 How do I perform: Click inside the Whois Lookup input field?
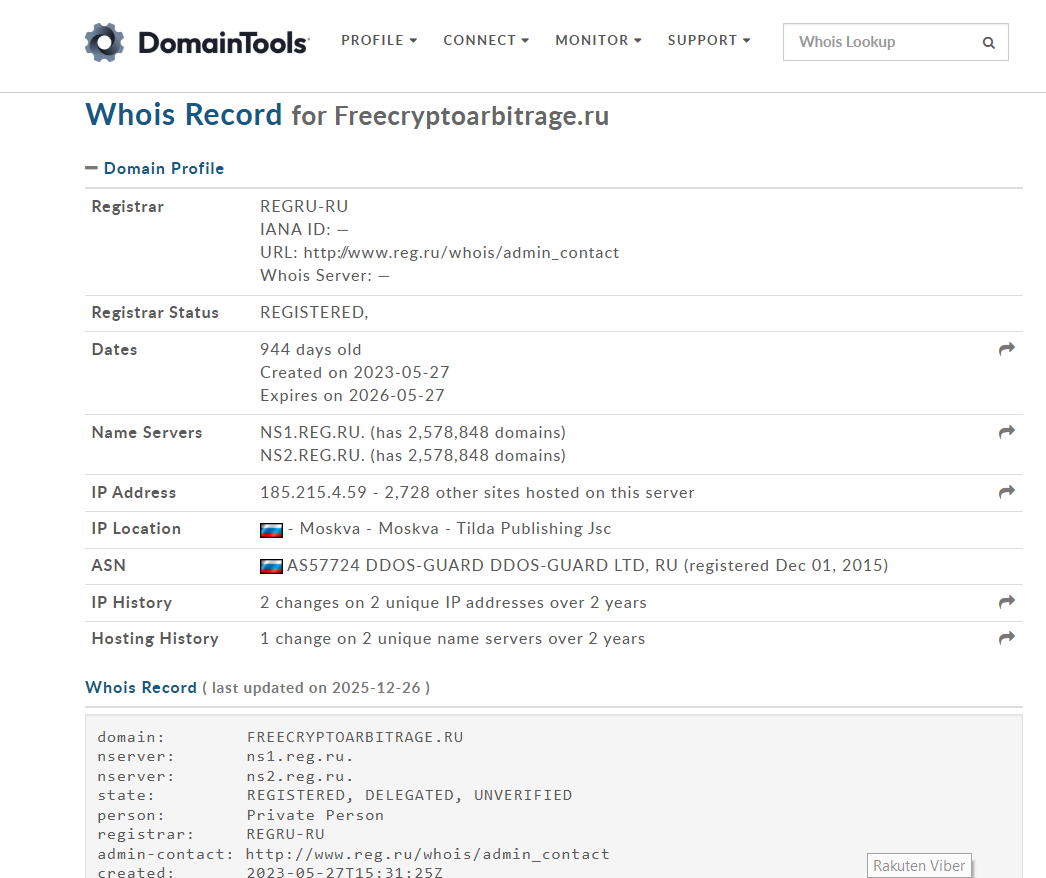tap(880, 42)
